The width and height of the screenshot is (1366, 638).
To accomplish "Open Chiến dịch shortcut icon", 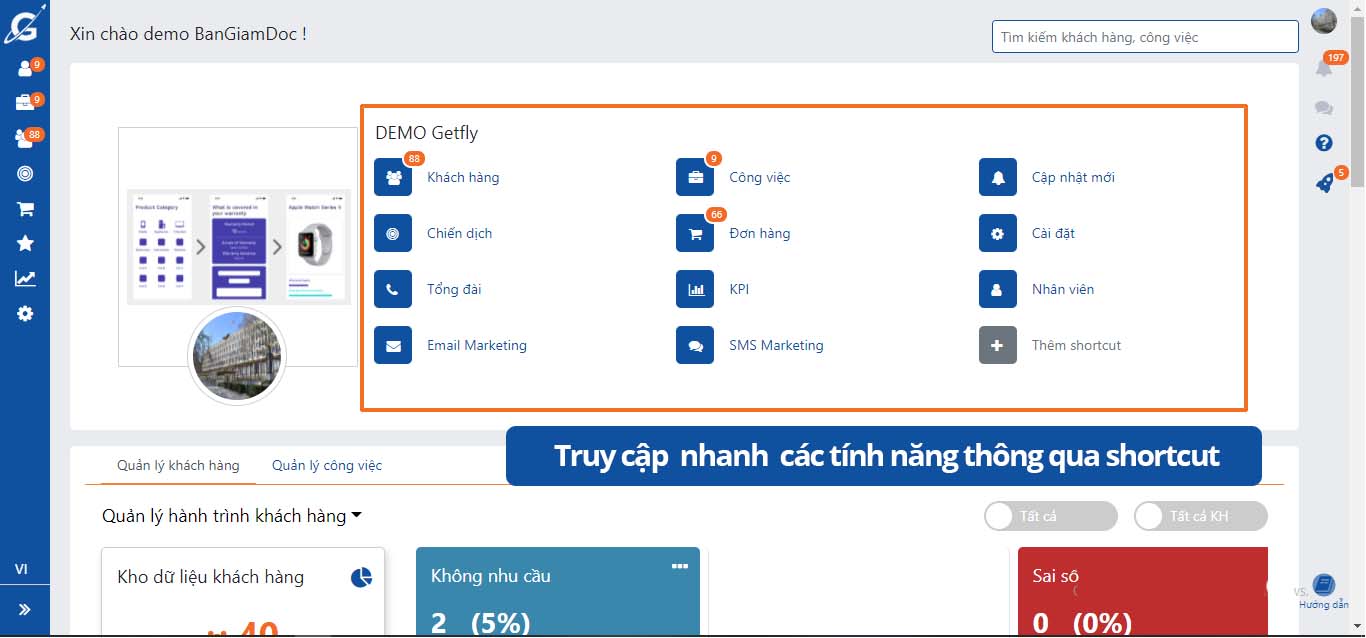I will pyautogui.click(x=393, y=233).
